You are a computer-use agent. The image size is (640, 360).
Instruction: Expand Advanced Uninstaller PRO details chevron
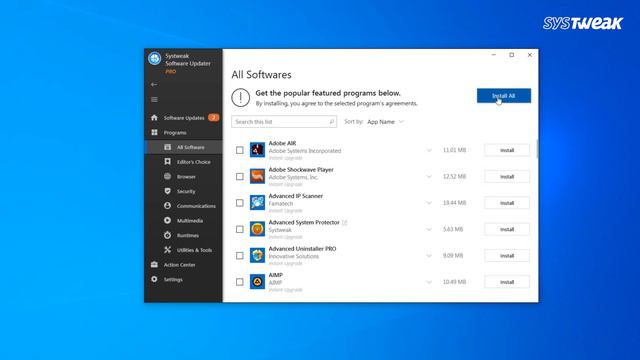(x=429, y=256)
